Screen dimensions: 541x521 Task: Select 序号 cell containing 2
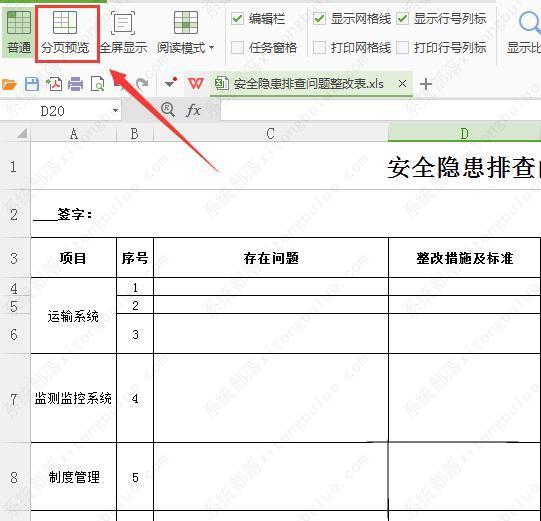coord(135,305)
